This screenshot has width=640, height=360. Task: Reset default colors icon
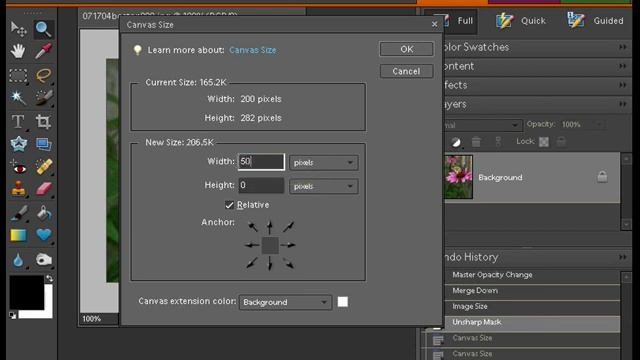click(x=13, y=316)
